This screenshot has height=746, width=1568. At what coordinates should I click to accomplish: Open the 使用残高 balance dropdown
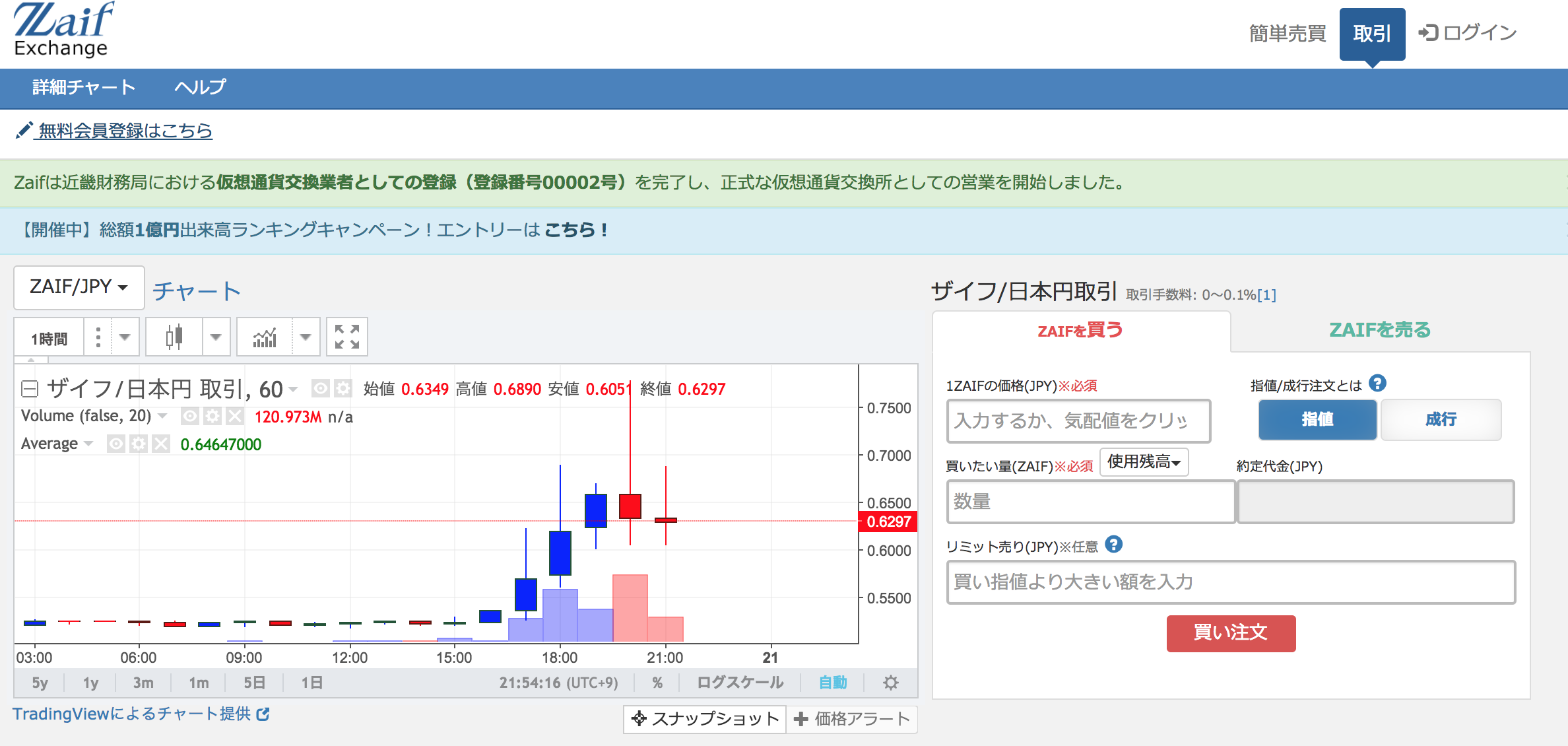click(x=1144, y=461)
